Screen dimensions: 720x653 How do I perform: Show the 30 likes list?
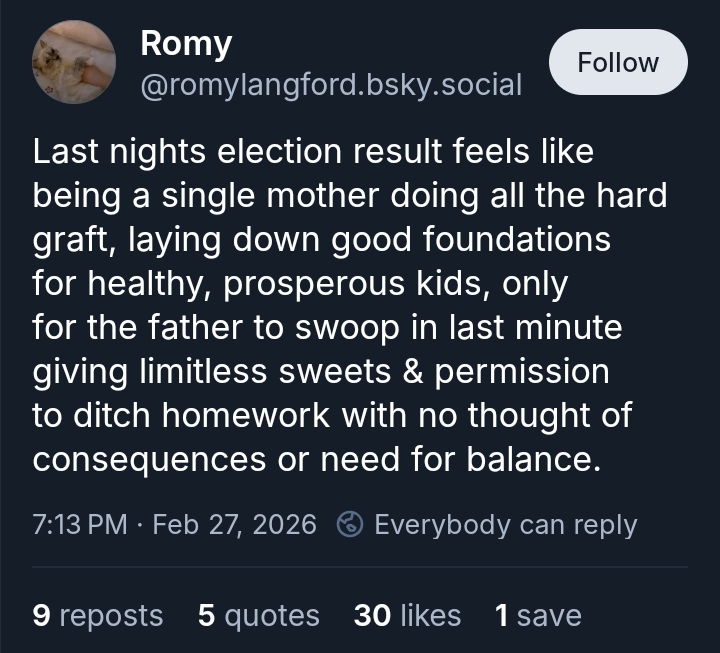click(x=407, y=615)
